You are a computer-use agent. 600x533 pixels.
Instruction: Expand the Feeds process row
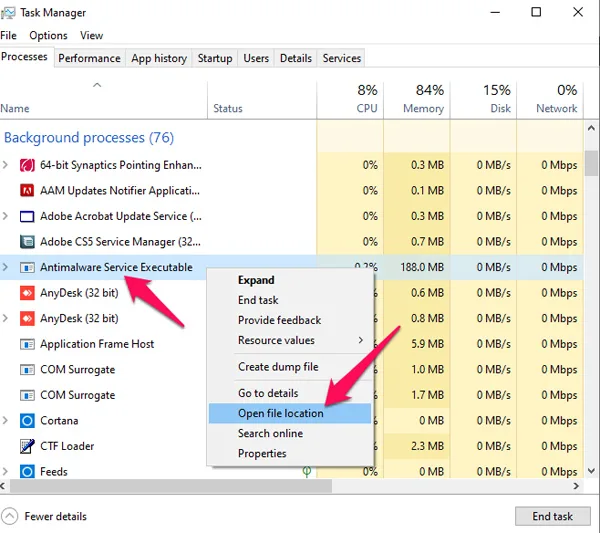[x=5, y=471]
